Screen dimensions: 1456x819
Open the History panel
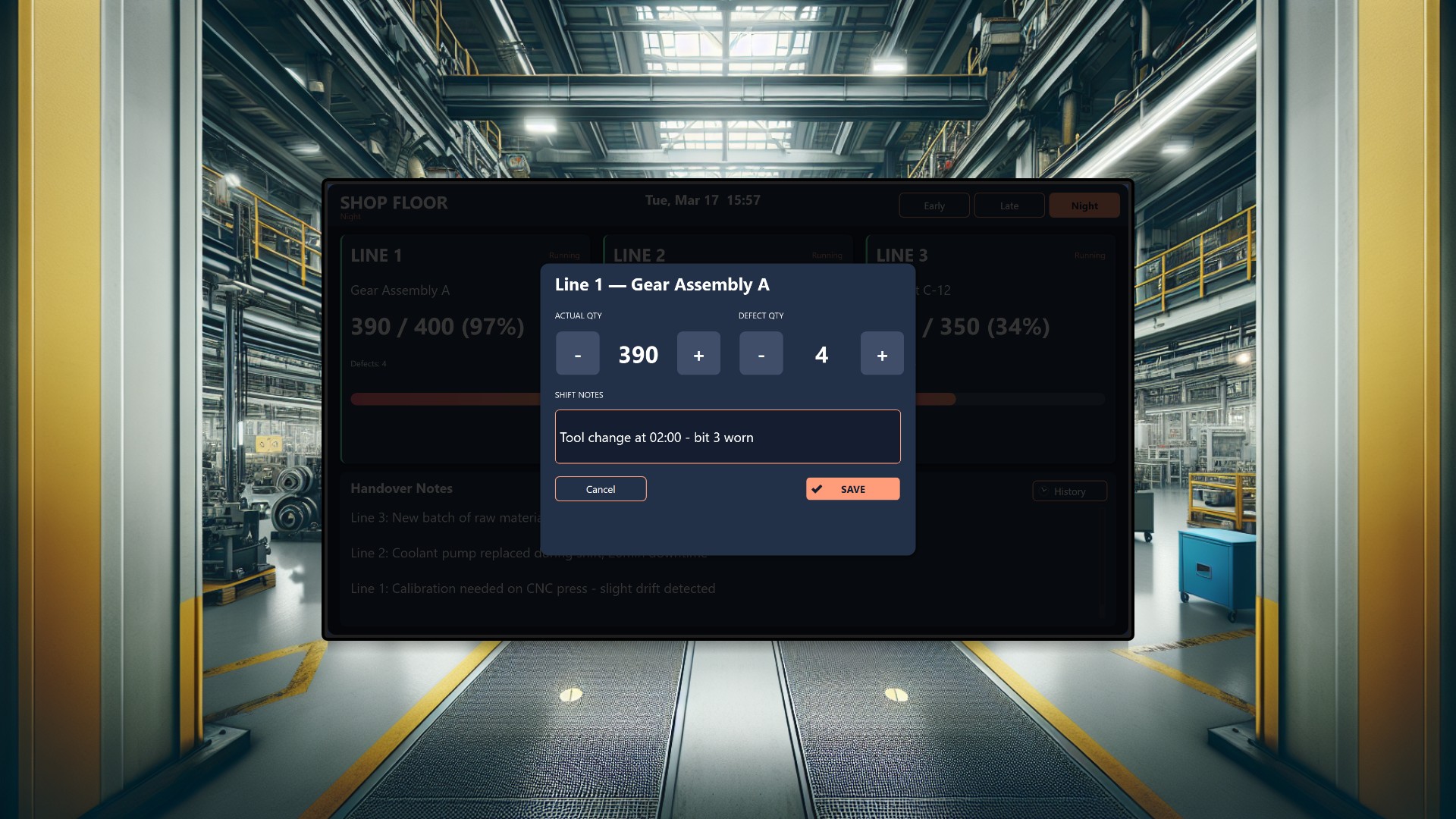[x=1069, y=491]
